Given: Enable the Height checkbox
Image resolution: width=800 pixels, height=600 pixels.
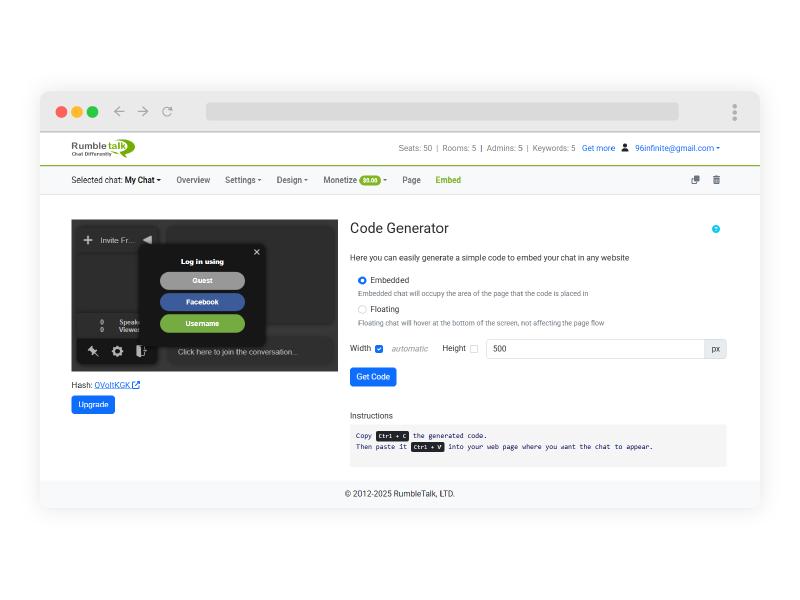Looking at the screenshot, I should point(473,348).
